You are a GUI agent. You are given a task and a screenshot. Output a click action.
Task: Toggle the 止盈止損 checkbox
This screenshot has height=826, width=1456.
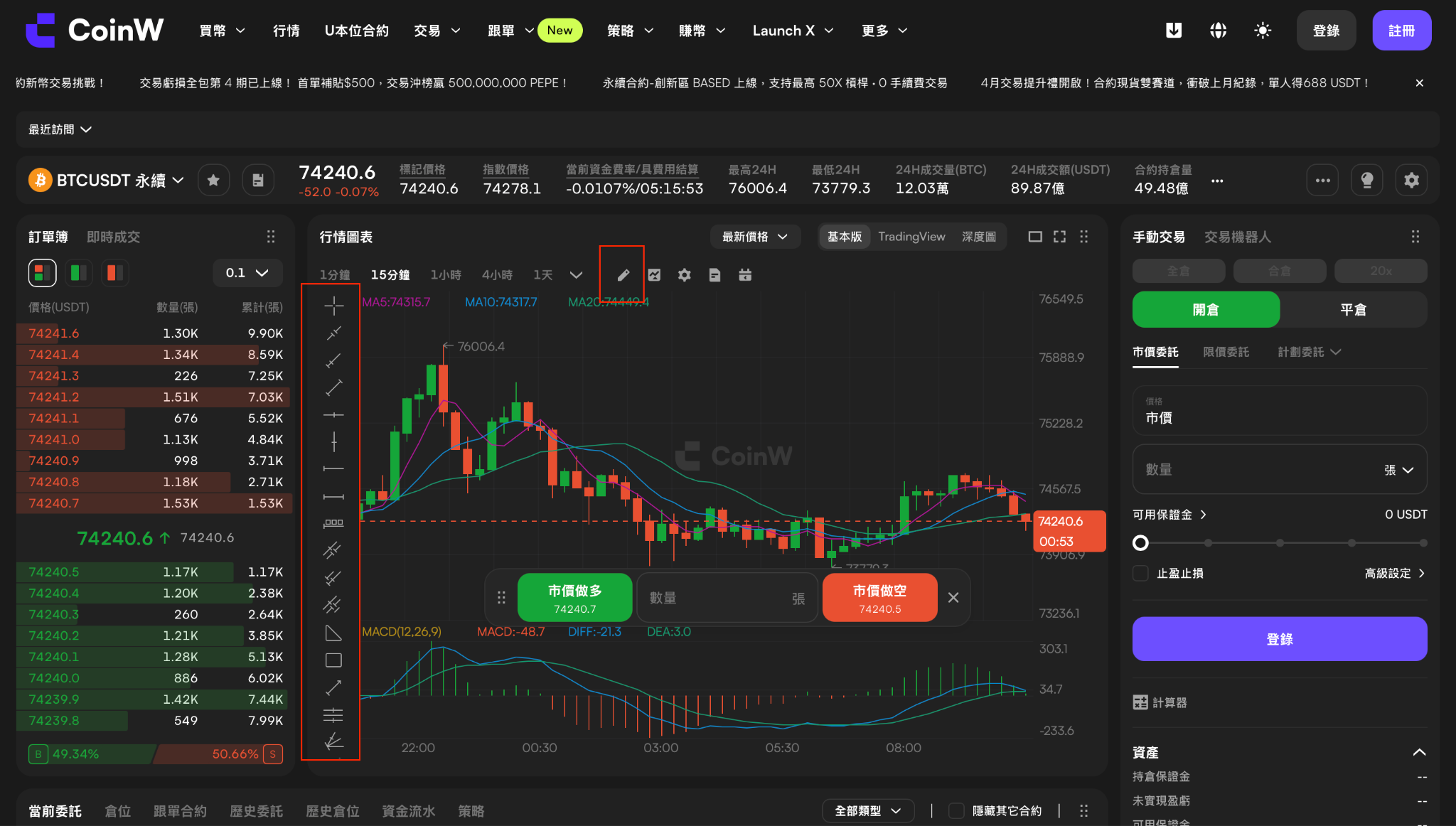tap(1140, 573)
